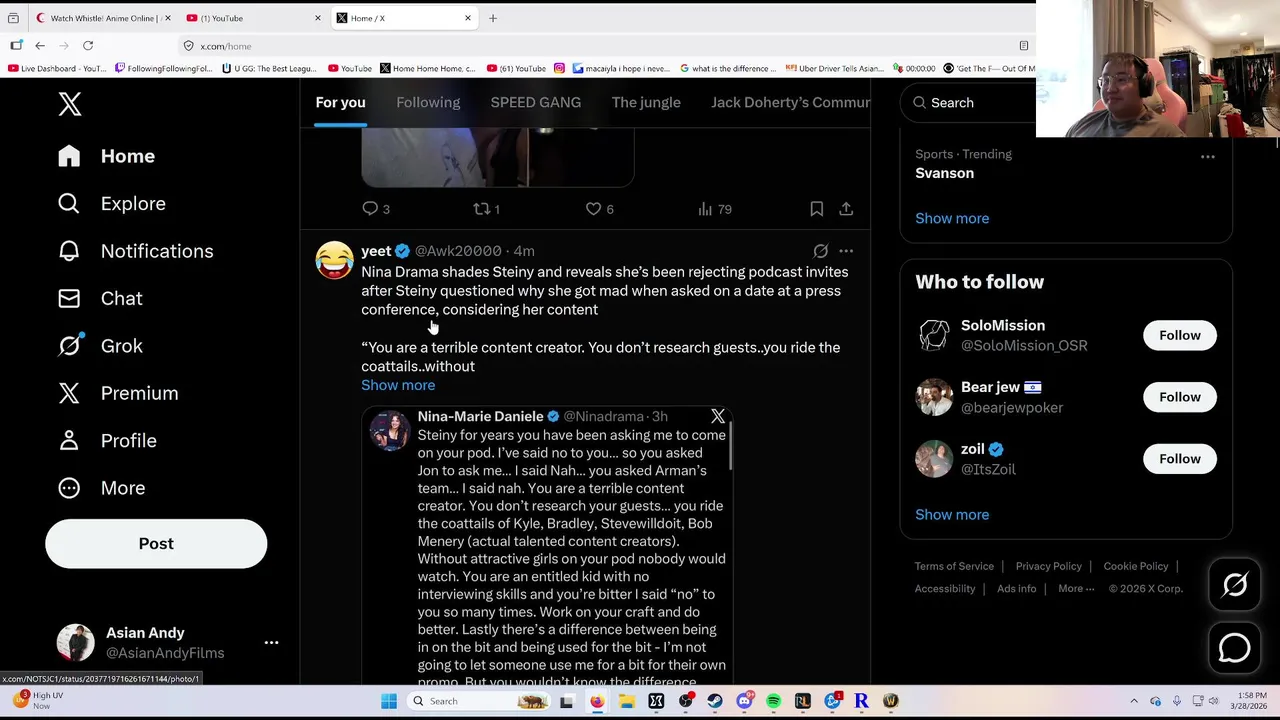1280x720 pixels.
Task: Expand the footer More menu
Action: pyautogui.click(x=1077, y=589)
